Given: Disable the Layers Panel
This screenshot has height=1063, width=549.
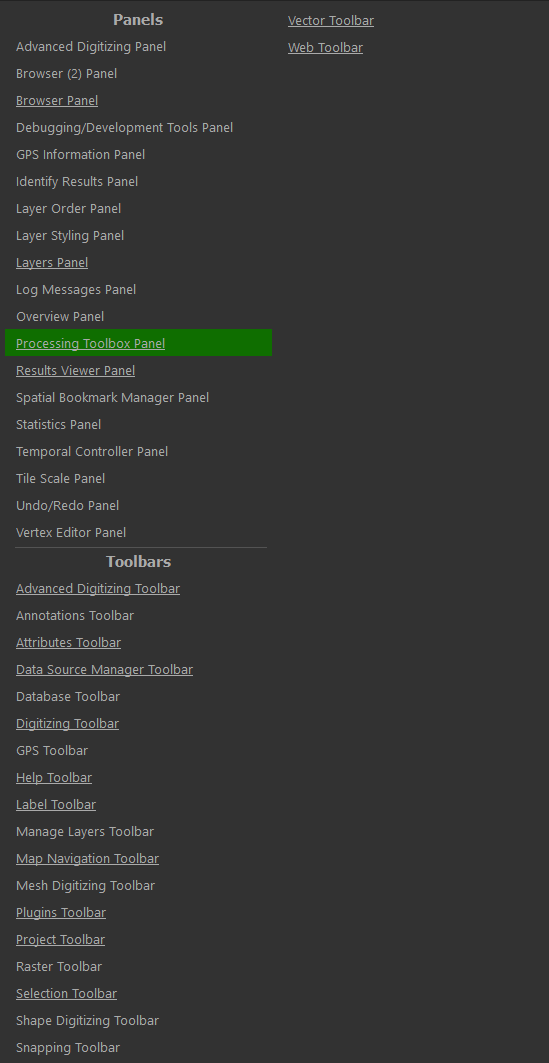Looking at the screenshot, I should (x=52, y=262).
